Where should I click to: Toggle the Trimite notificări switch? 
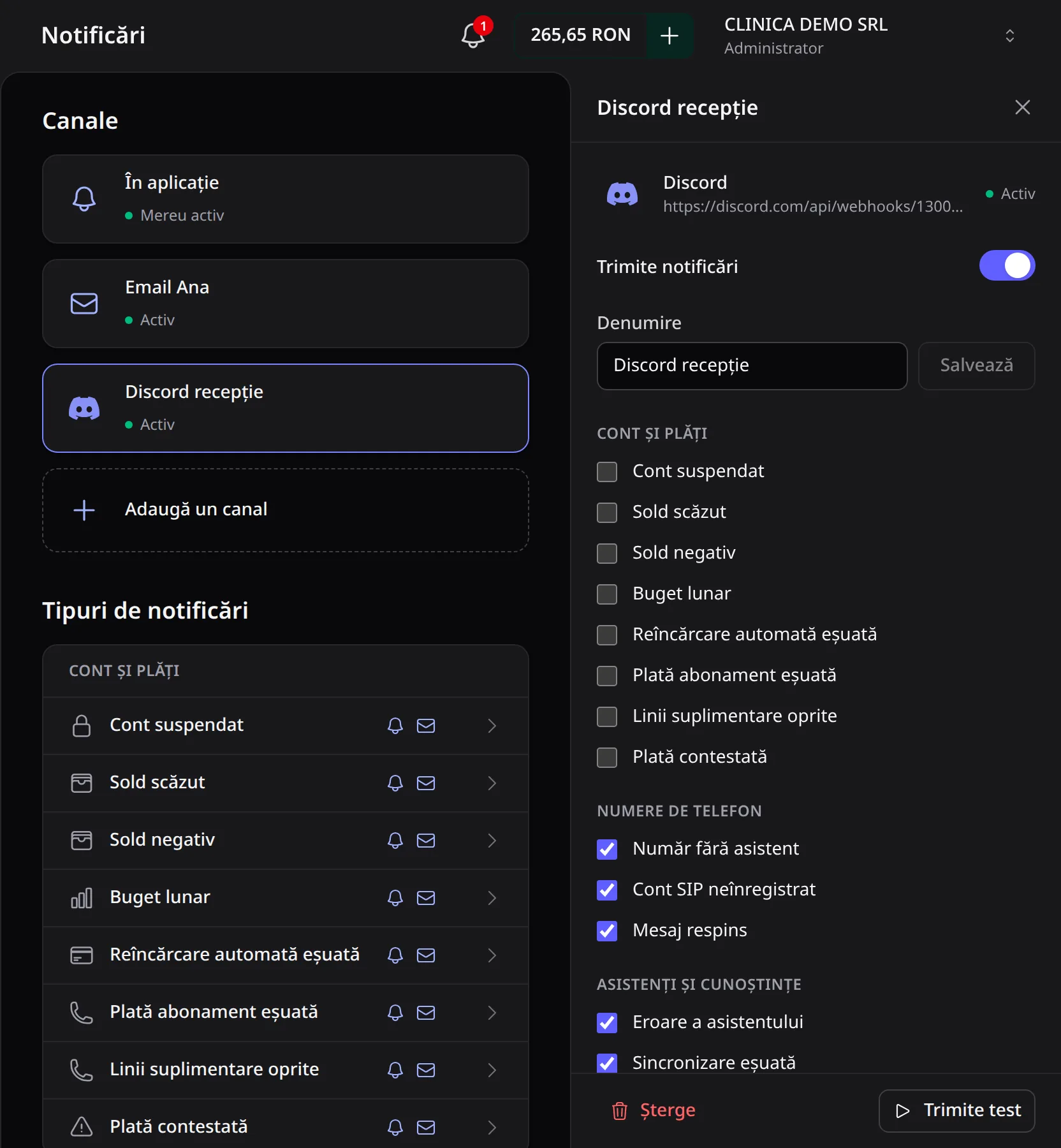[x=1007, y=265]
